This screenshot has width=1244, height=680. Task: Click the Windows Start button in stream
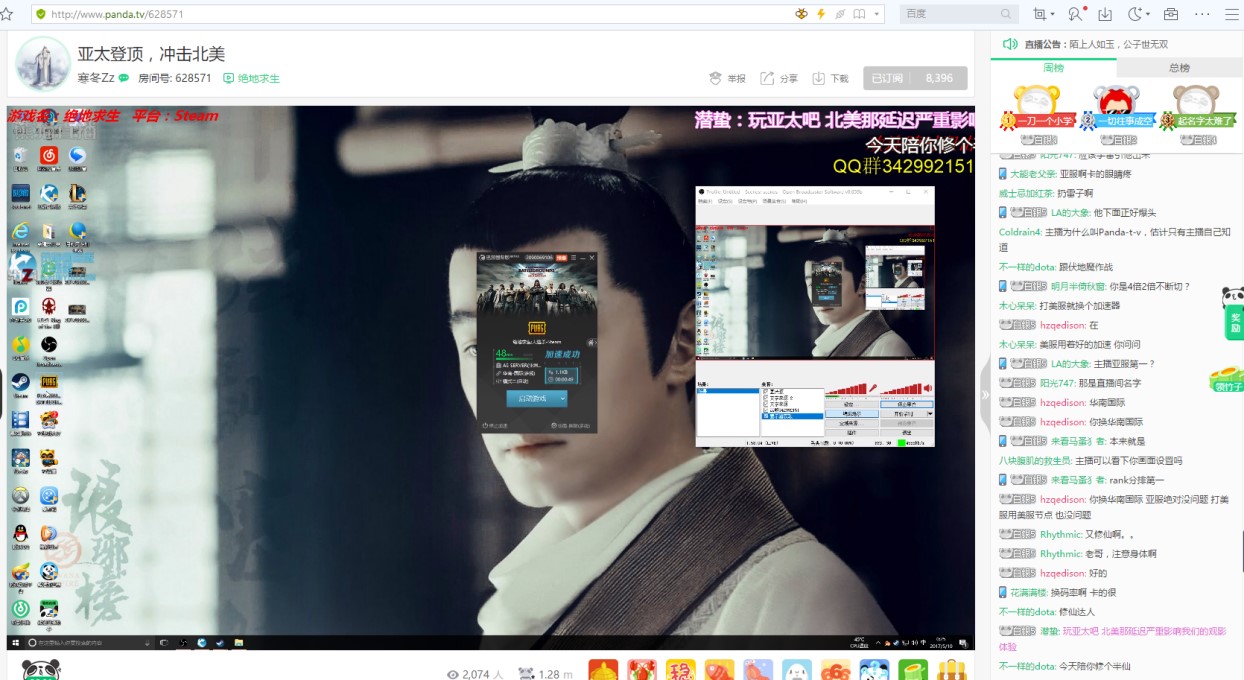click(x=15, y=642)
